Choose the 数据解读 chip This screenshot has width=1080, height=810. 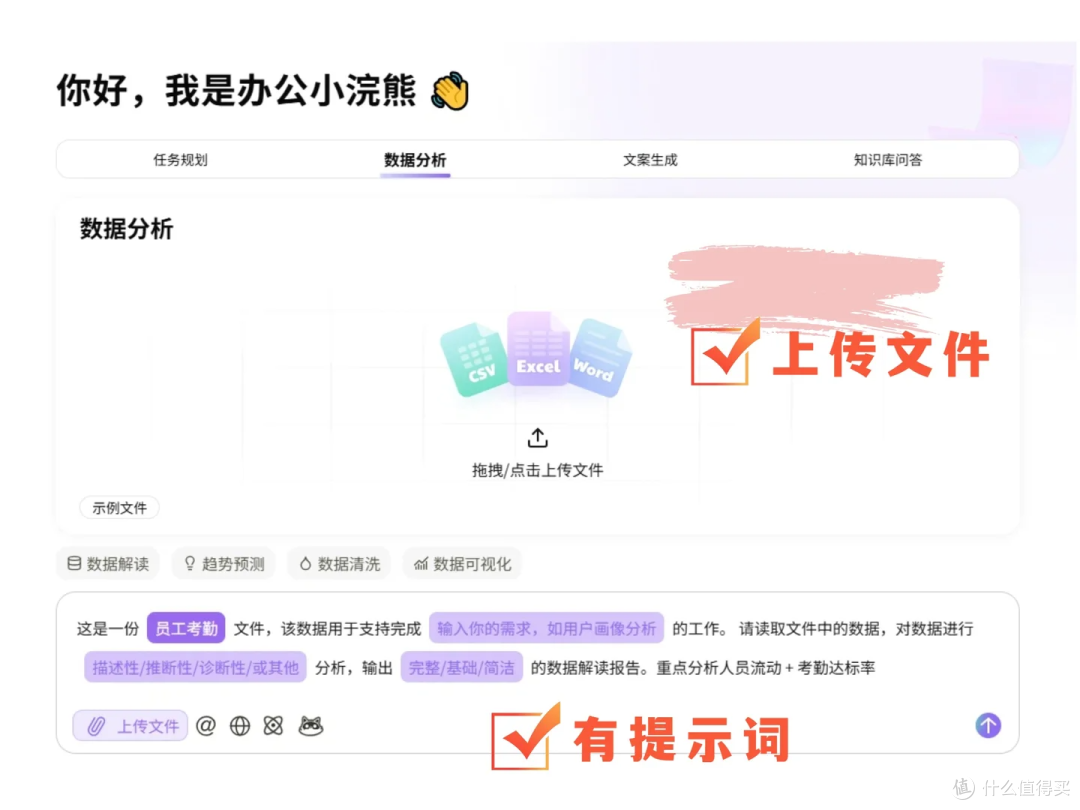(x=108, y=564)
